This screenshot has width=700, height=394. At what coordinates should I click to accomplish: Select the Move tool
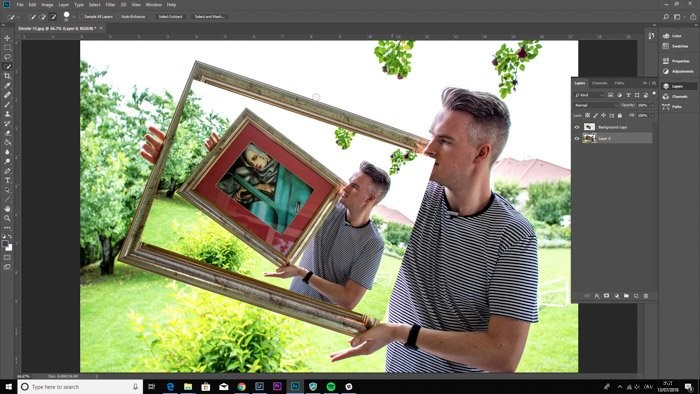coord(7,38)
